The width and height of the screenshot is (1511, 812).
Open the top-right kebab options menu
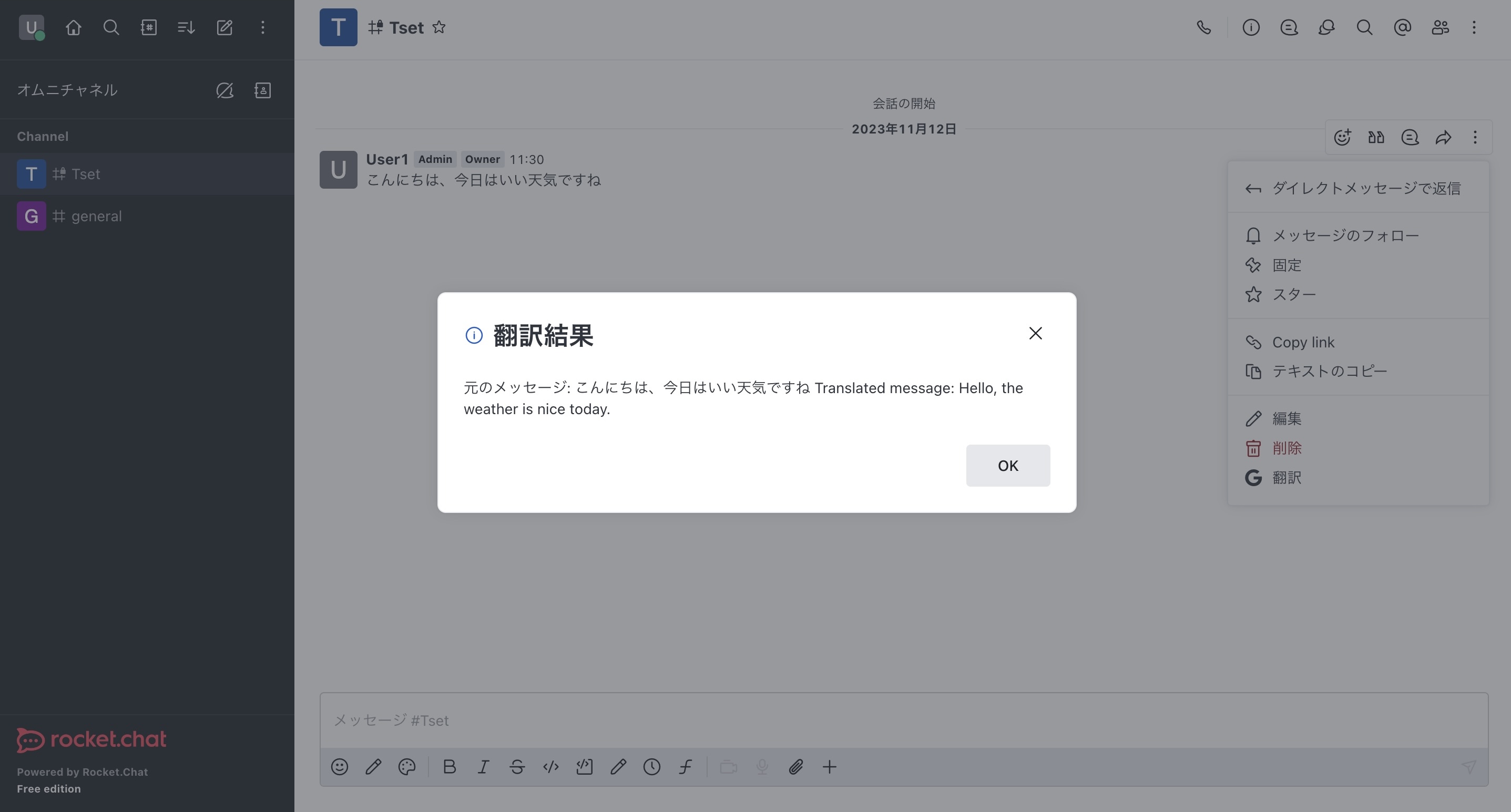pos(1474,27)
